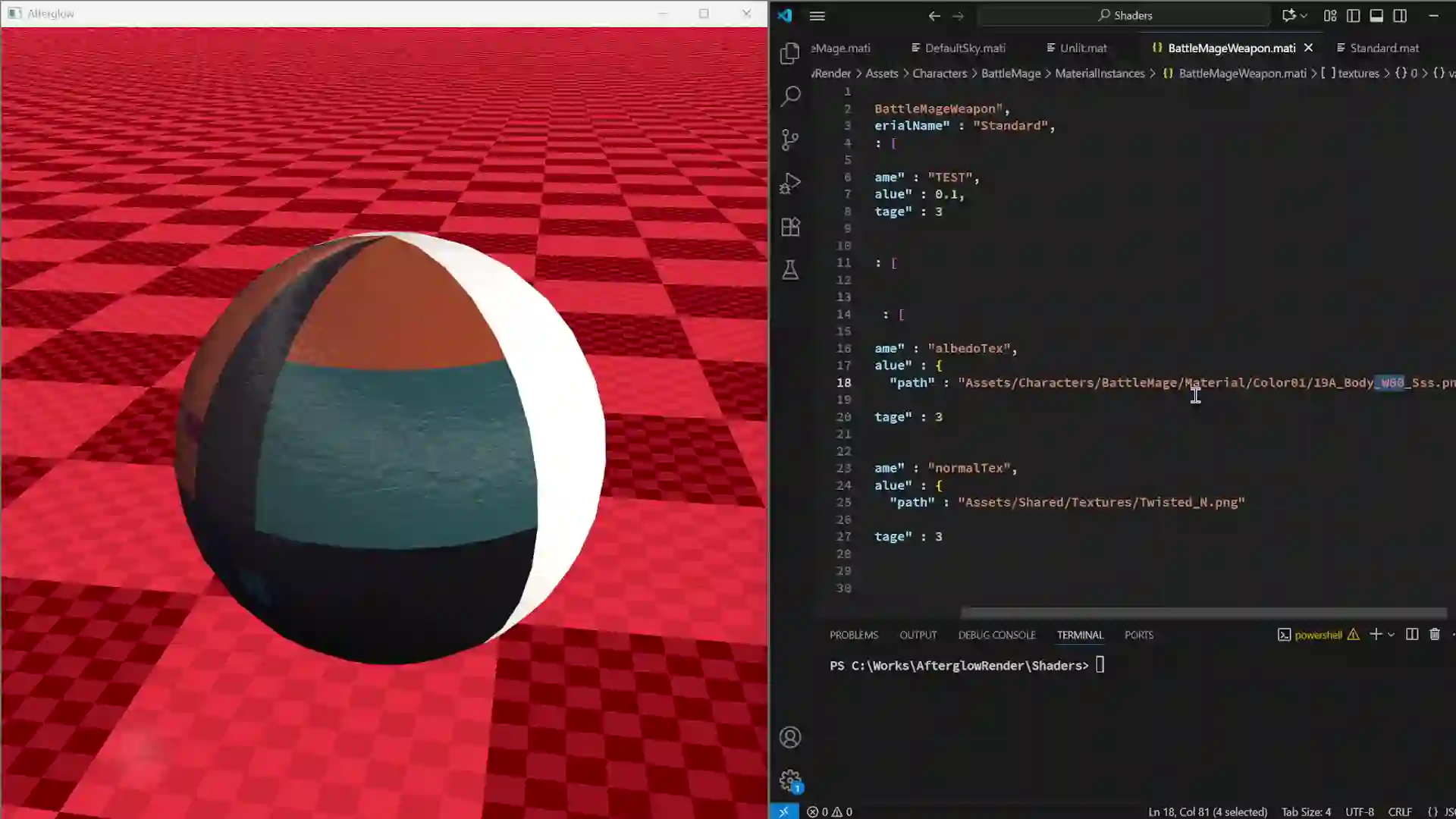Open the Testing beaker view

click(790, 270)
